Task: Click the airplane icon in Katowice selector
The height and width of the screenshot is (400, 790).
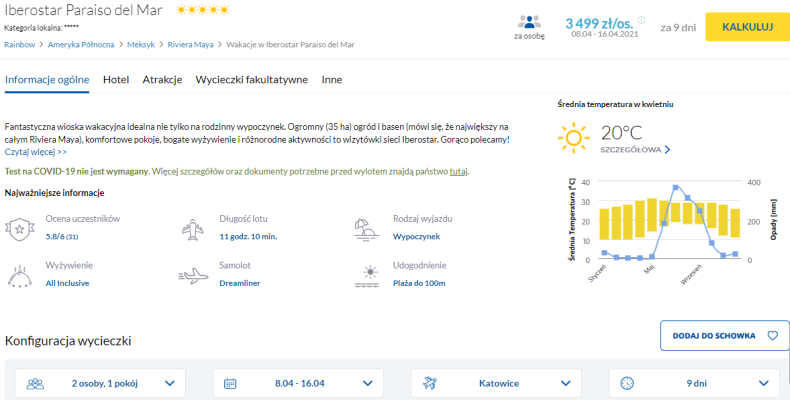Action: [x=429, y=383]
